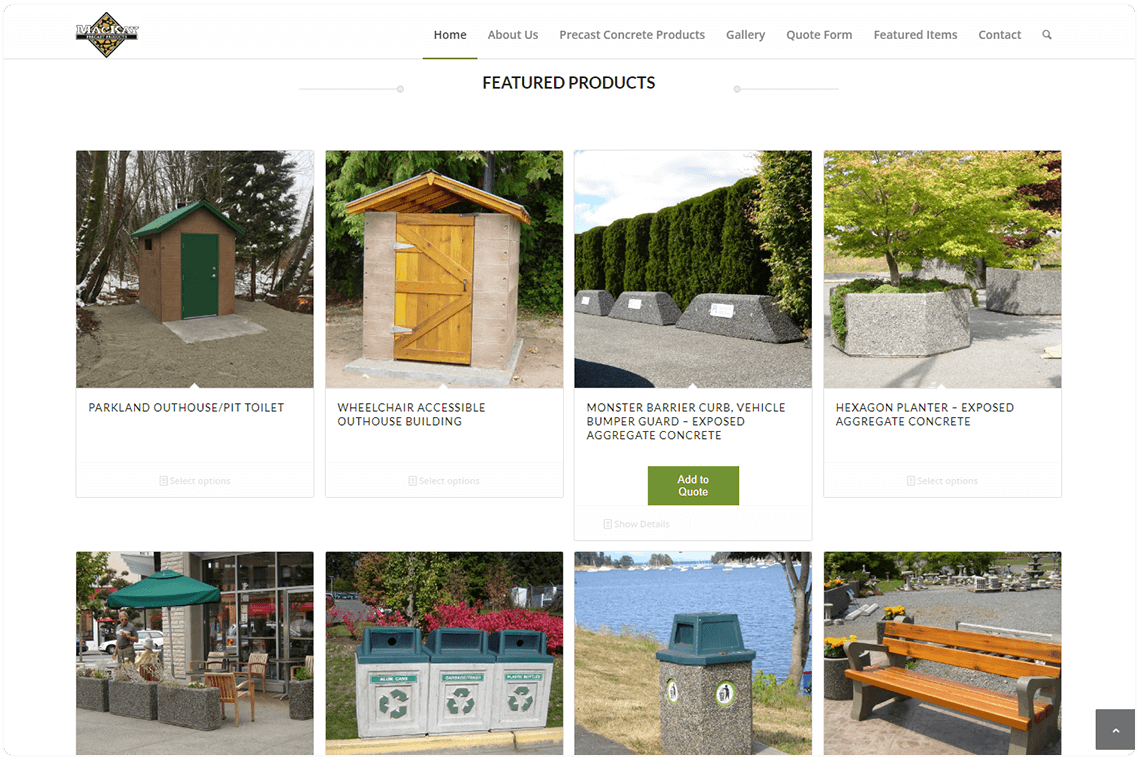Select options for Parkland Outhouse
This screenshot has width=1141, height=760.
click(195, 481)
